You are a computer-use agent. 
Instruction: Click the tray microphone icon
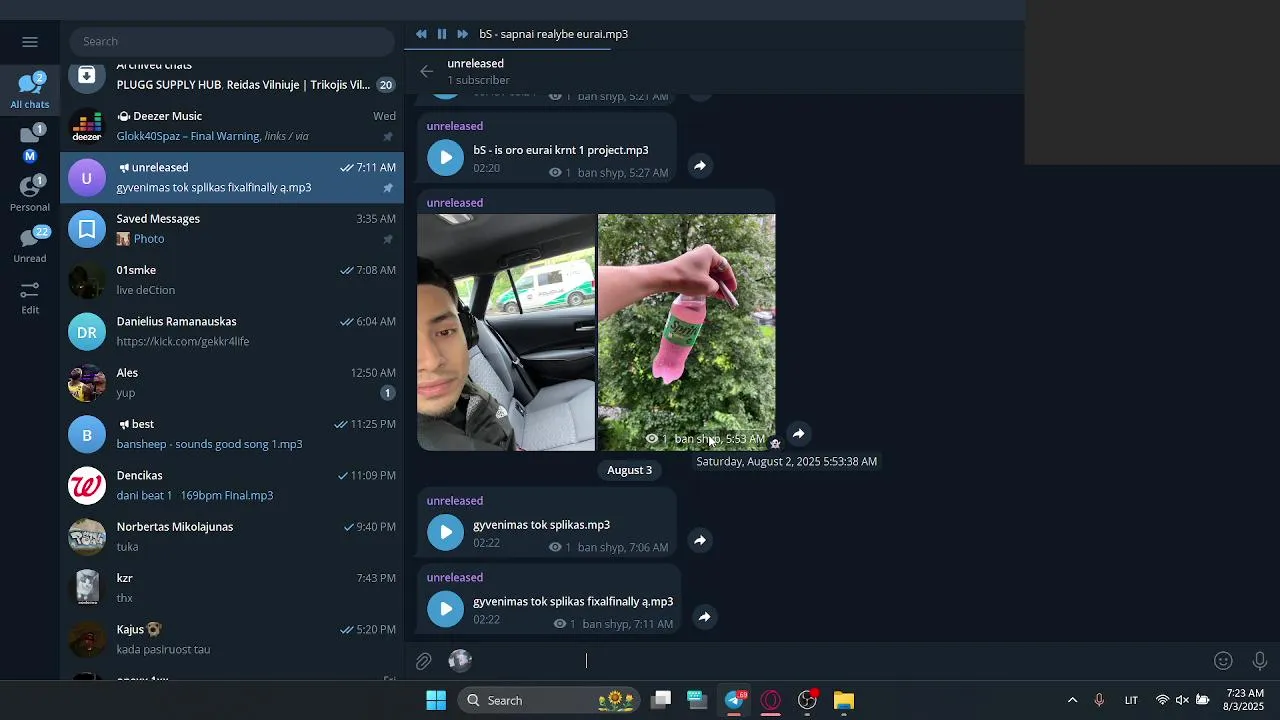point(1099,700)
